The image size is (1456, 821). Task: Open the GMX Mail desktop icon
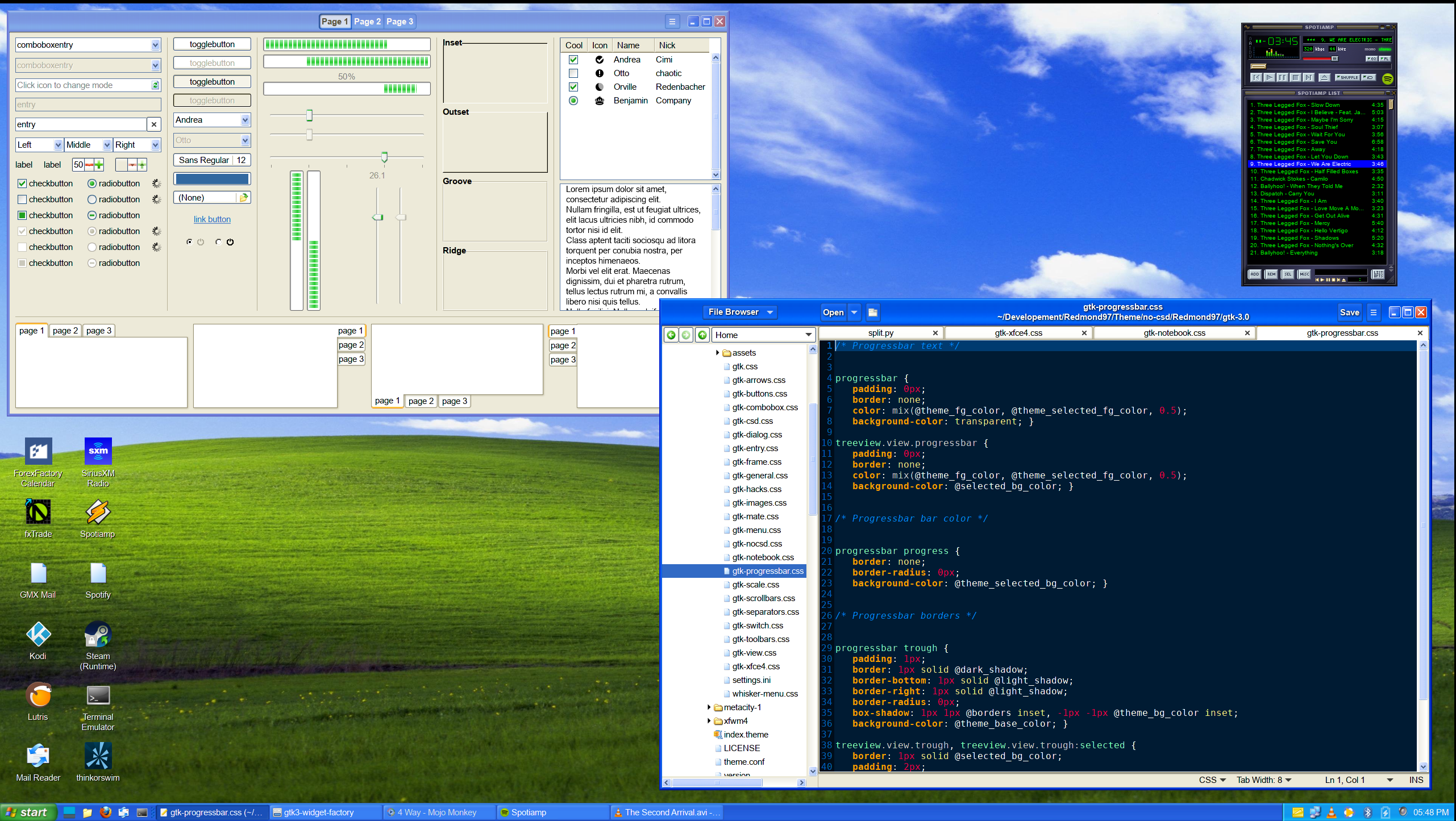click(38, 580)
